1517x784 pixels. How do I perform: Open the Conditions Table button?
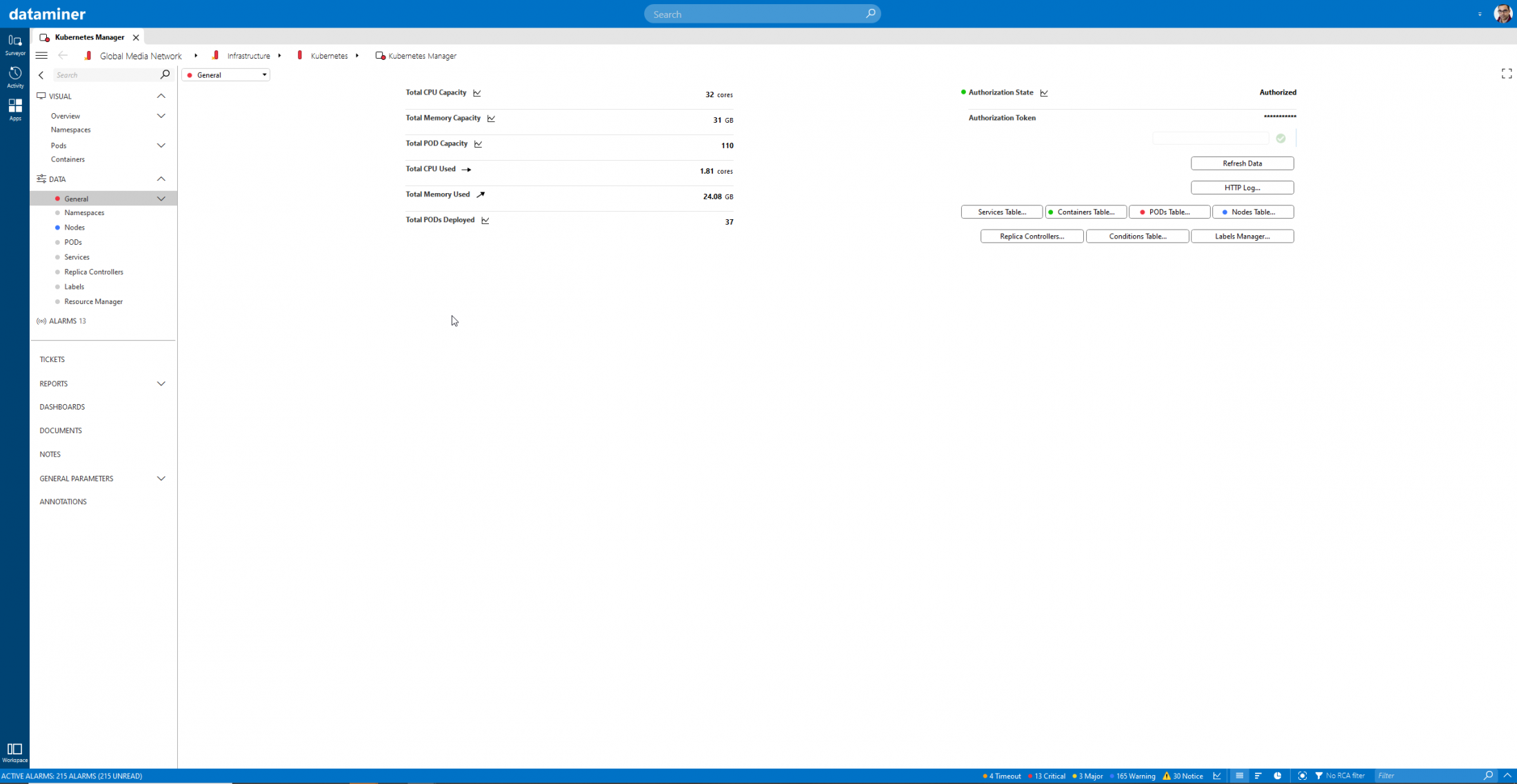pyautogui.click(x=1137, y=237)
